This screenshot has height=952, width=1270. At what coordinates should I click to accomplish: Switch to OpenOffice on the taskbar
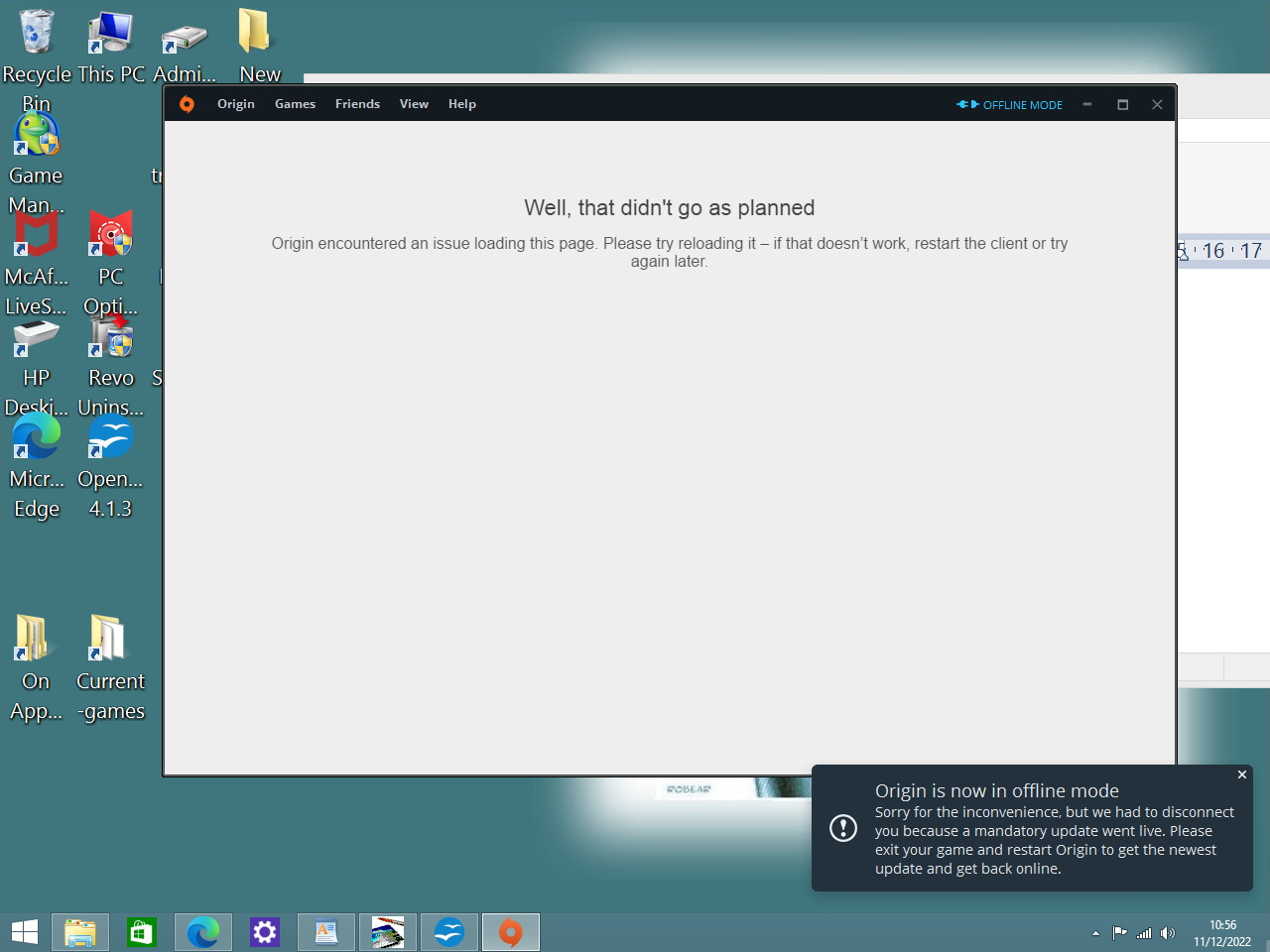point(449,932)
